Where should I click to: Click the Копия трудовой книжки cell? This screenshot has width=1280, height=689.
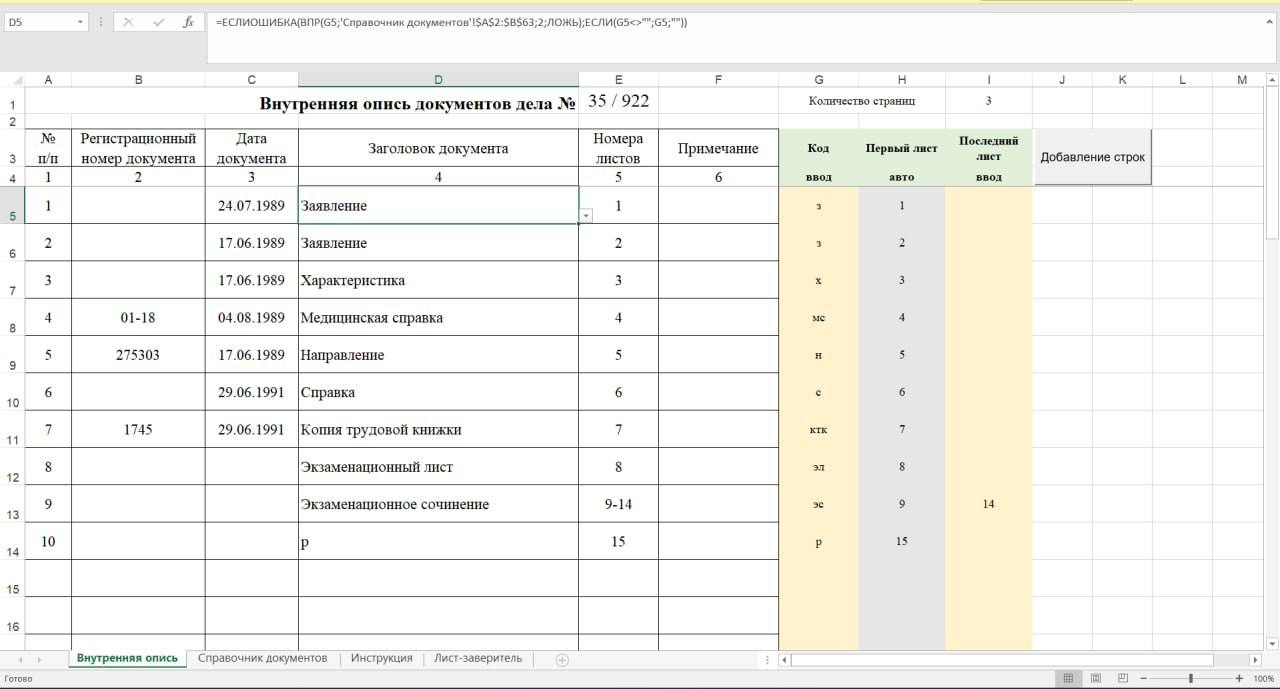pyautogui.click(x=438, y=430)
